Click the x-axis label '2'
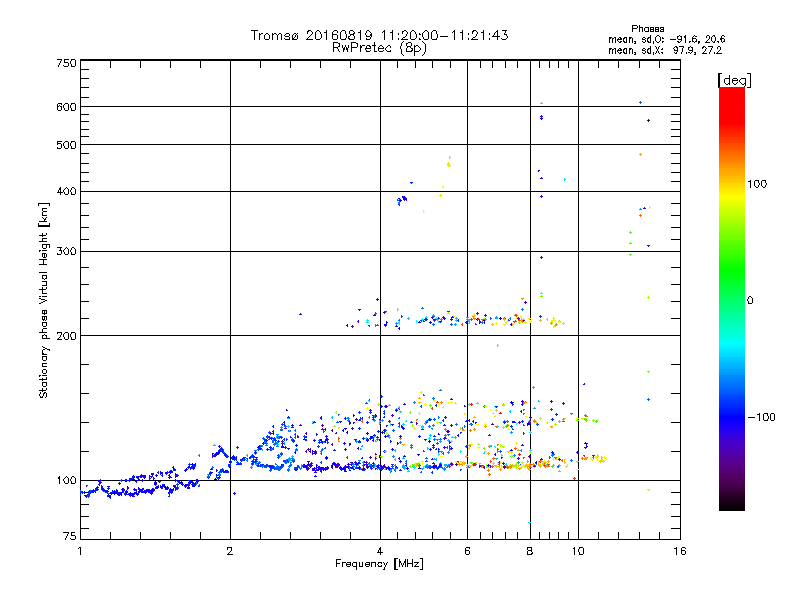 230,551
